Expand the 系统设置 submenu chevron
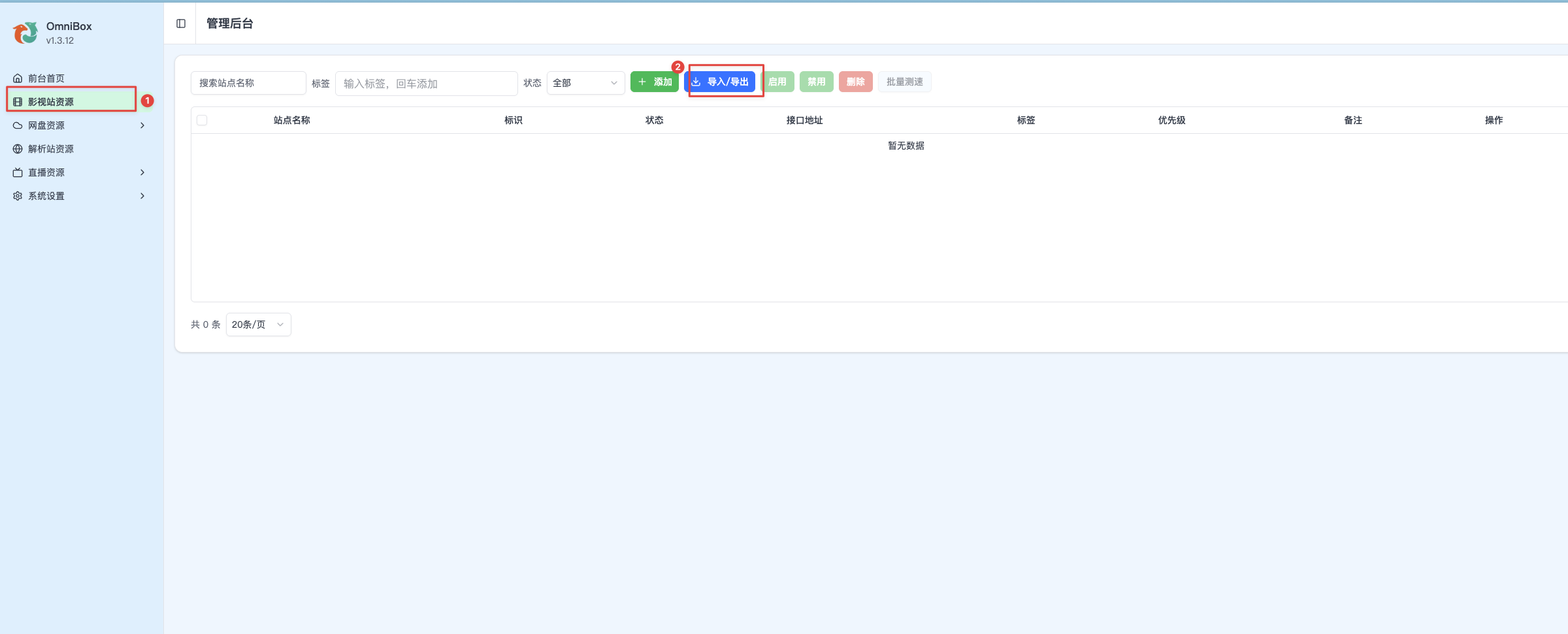Image resolution: width=1568 pixels, height=634 pixels. 142,196
